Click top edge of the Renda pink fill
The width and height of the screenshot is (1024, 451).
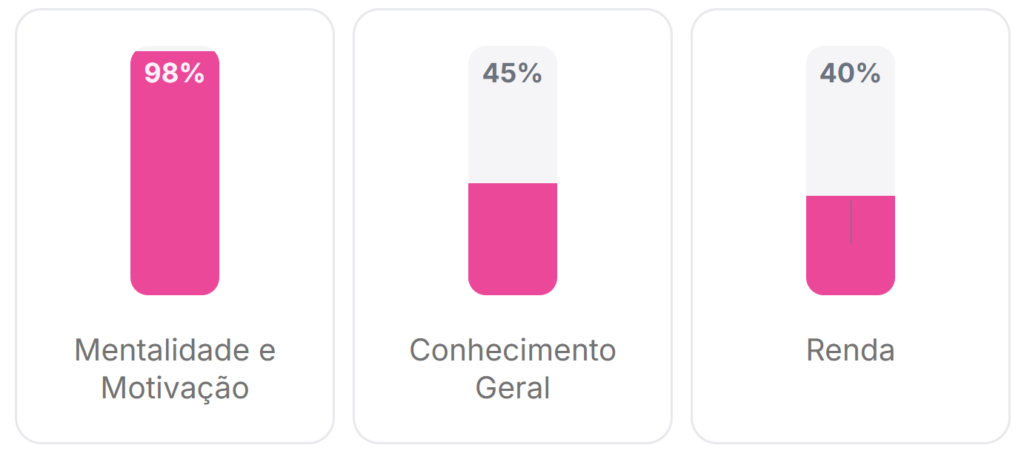[x=850, y=197]
